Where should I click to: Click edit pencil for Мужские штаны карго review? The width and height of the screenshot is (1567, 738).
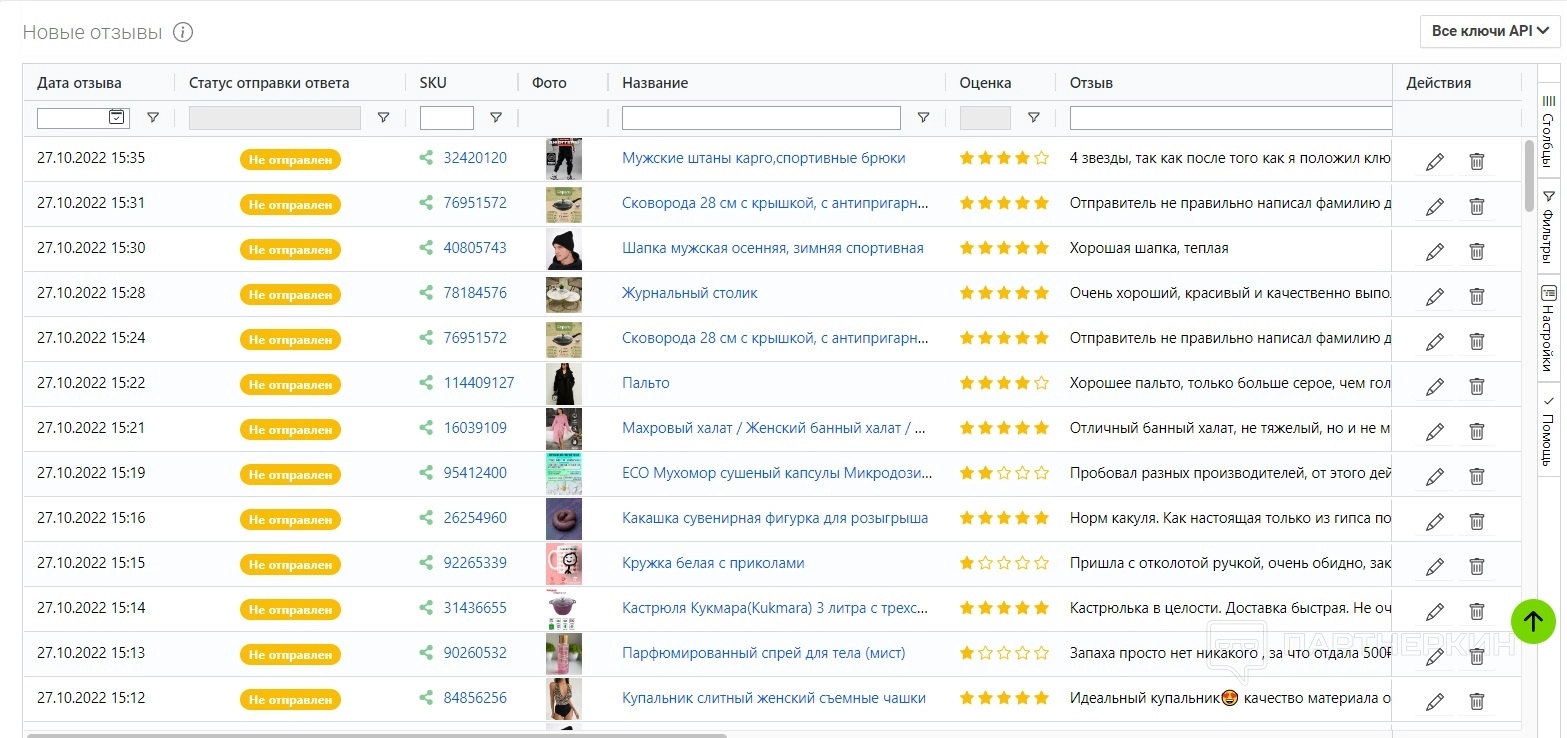(x=1435, y=162)
